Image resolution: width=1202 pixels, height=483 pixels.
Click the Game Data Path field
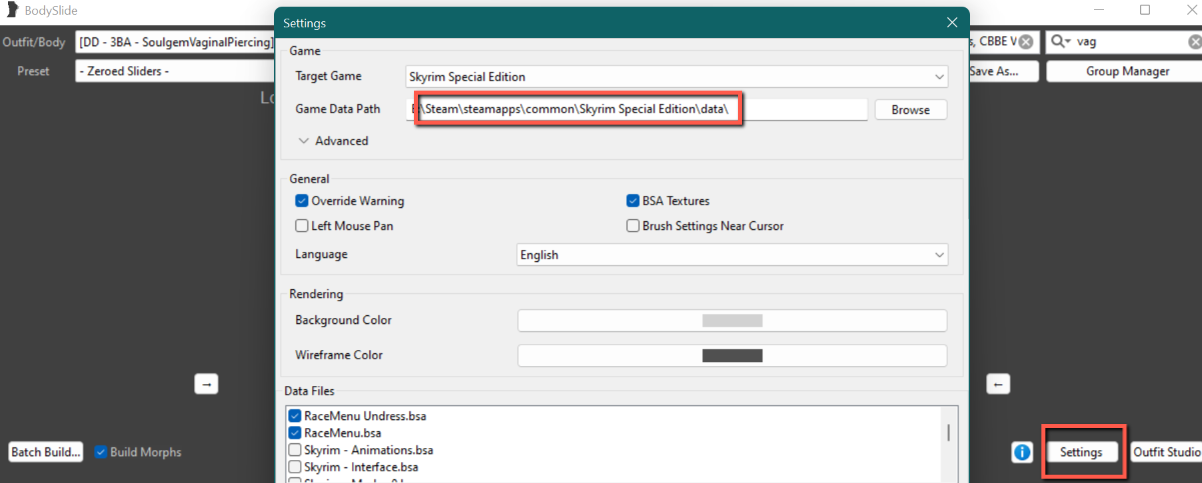637,109
